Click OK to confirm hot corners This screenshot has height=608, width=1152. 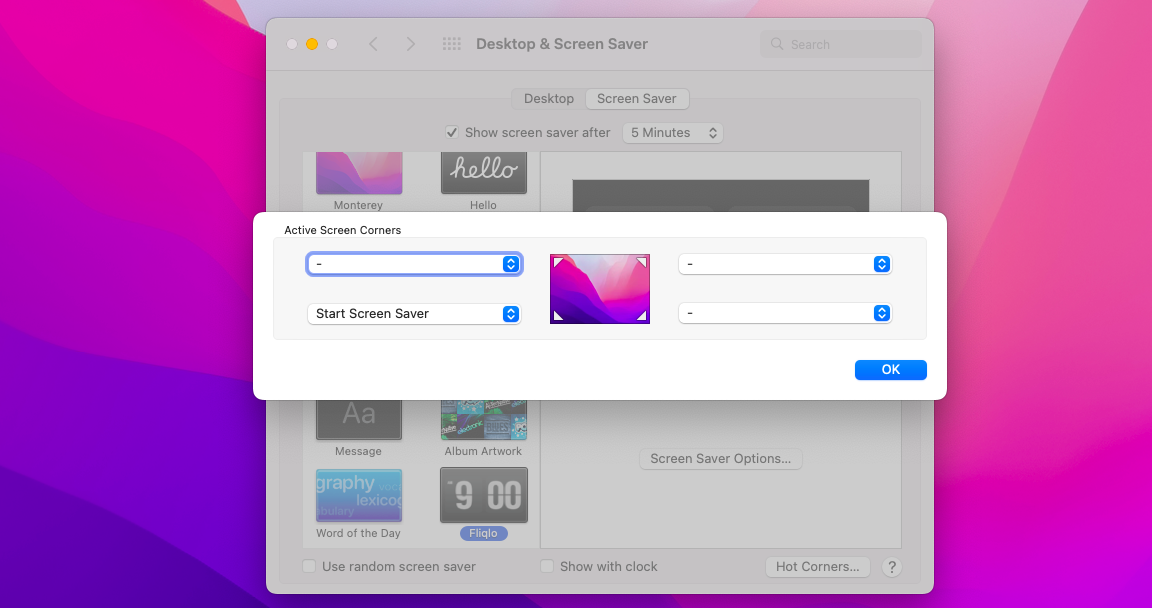point(890,369)
